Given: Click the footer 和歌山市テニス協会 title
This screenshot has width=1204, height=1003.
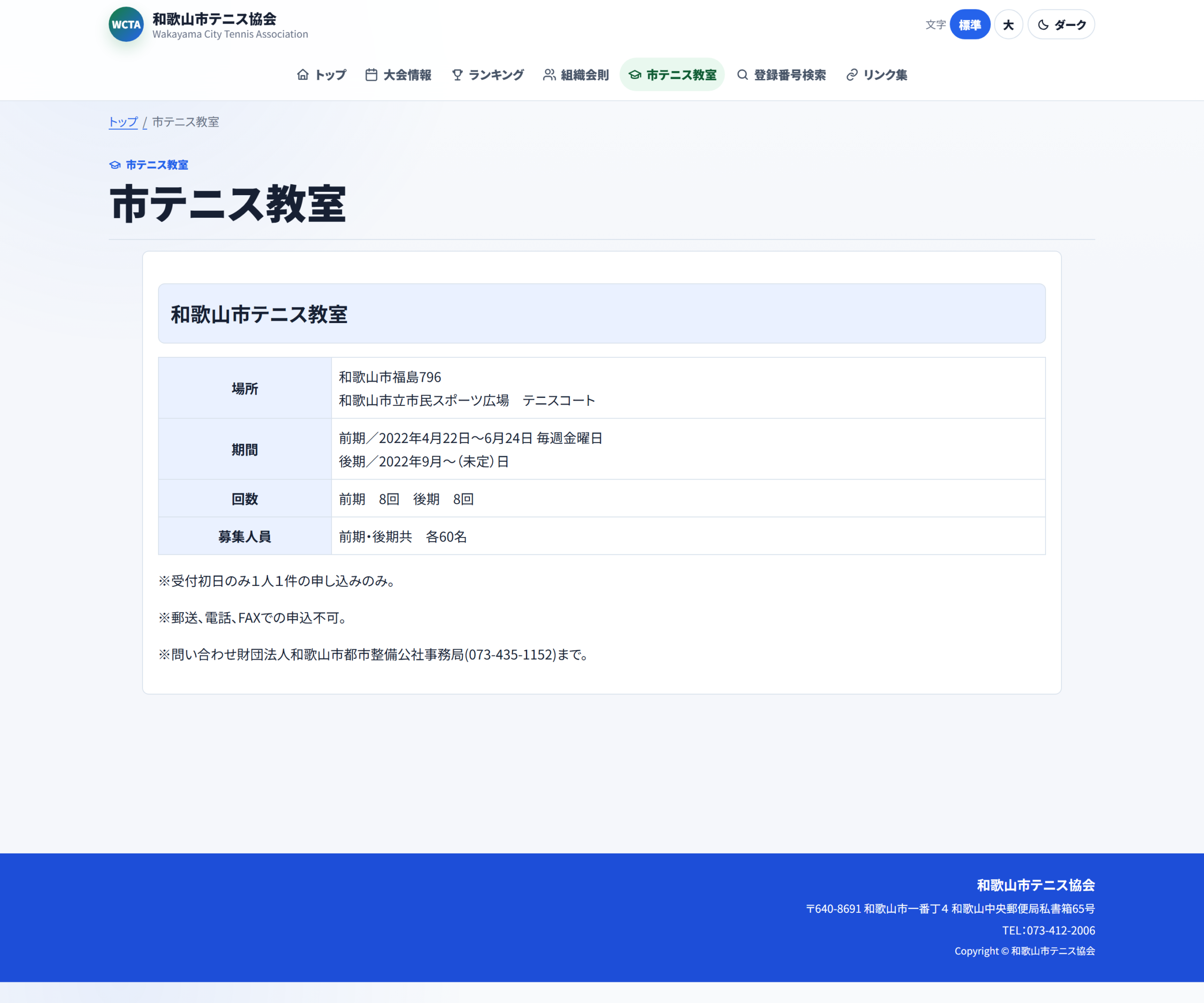Looking at the screenshot, I should pyautogui.click(x=1036, y=885).
